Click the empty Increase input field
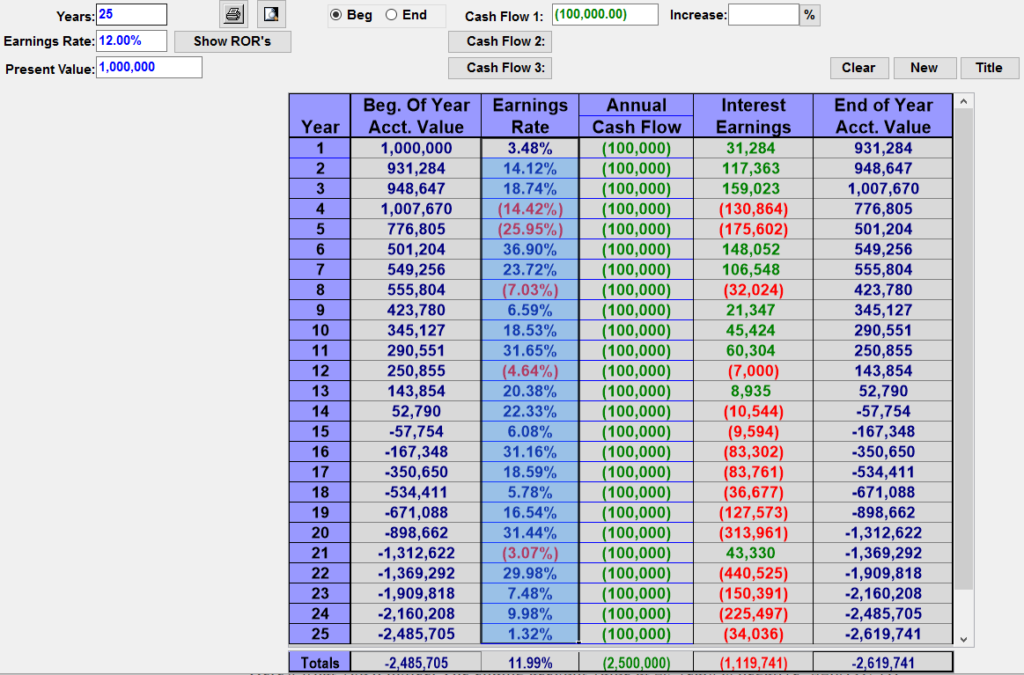This screenshot has width=1024, height=675. click(763, 15)
